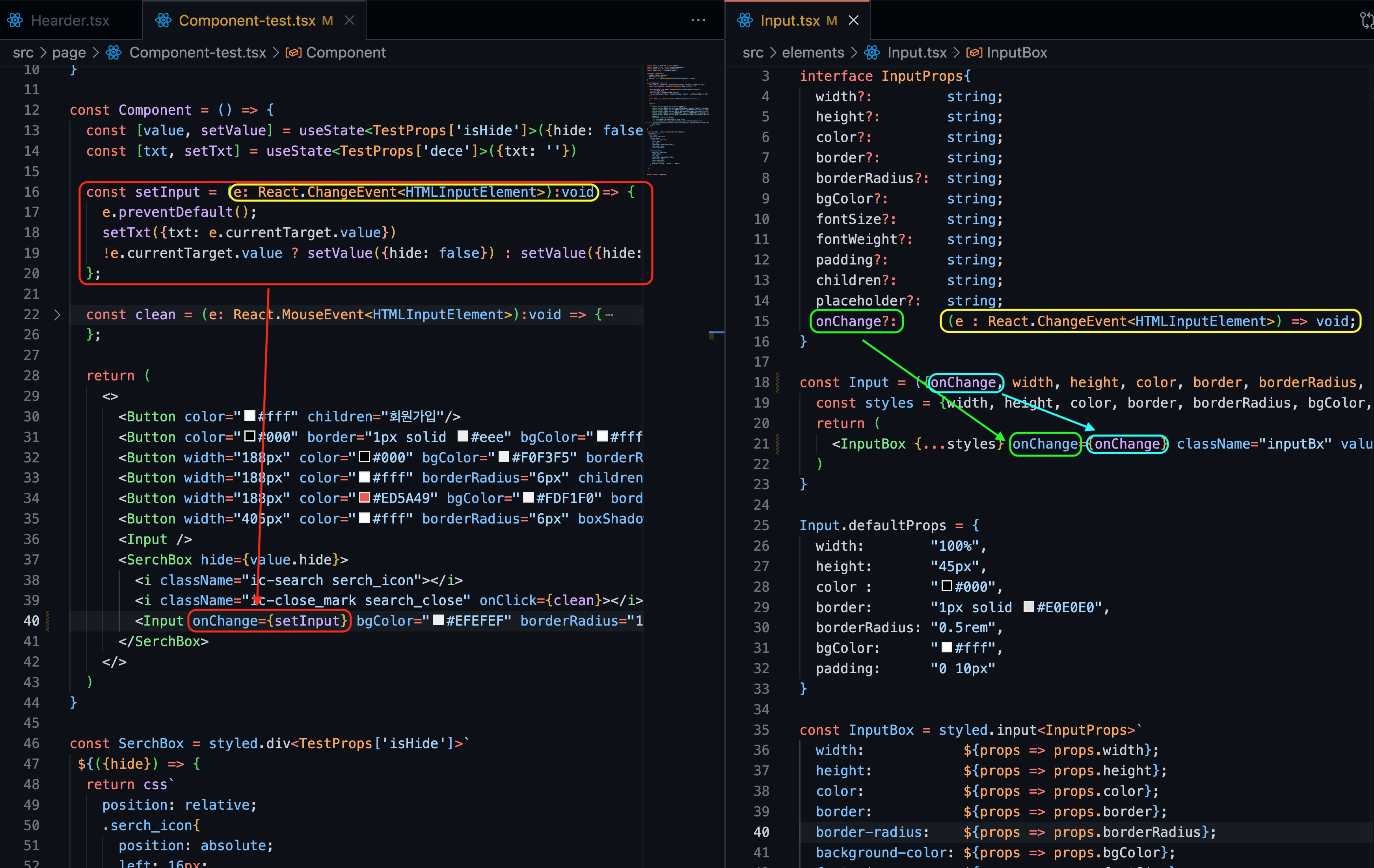1374x868 pixels.
Task: Click the React icon on Input.tsx tab
Action: coord(745,20)
